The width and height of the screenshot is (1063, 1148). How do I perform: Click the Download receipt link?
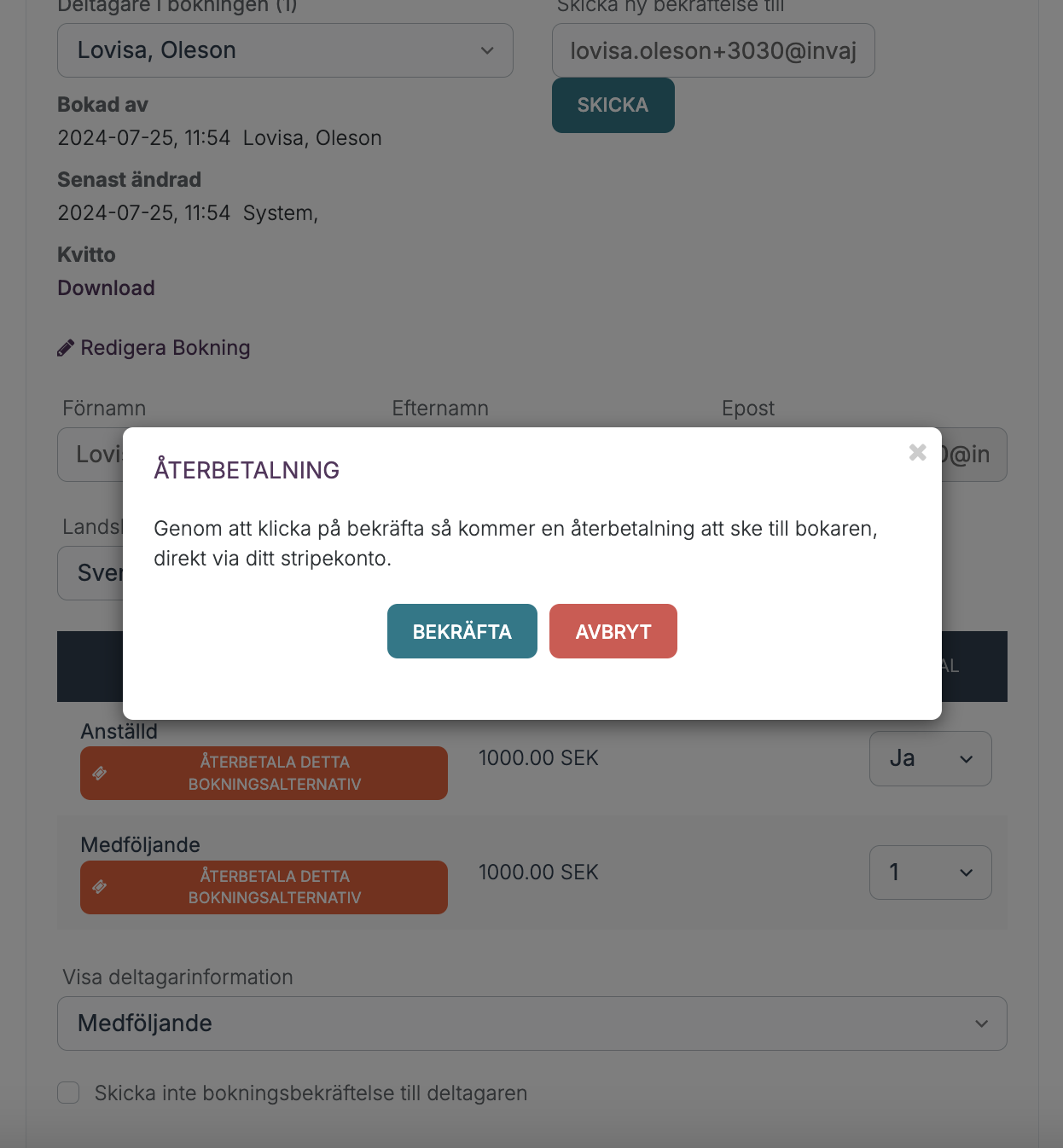tap(106, 288)
